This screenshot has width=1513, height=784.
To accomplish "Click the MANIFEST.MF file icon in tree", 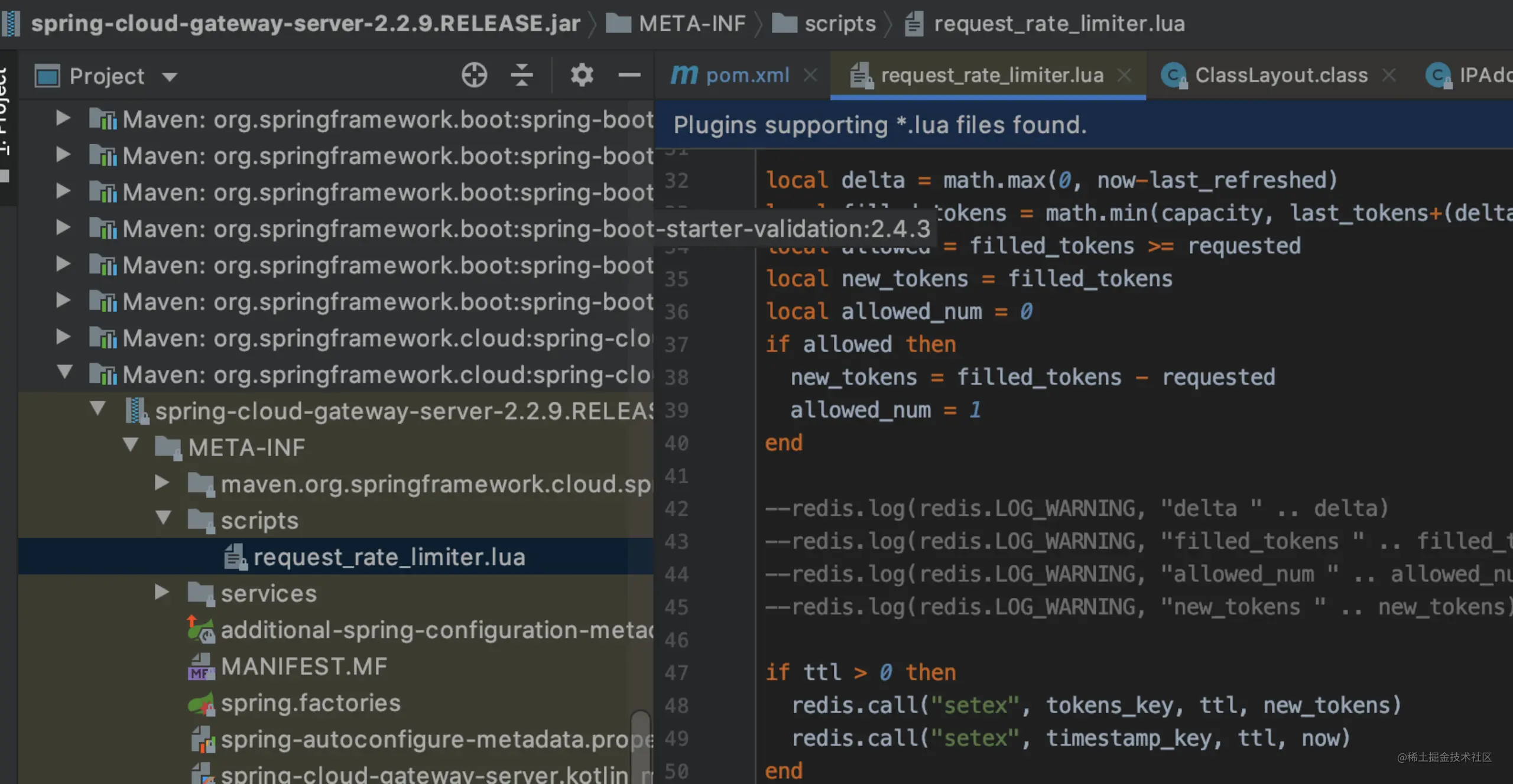I will tap(201, 667).
